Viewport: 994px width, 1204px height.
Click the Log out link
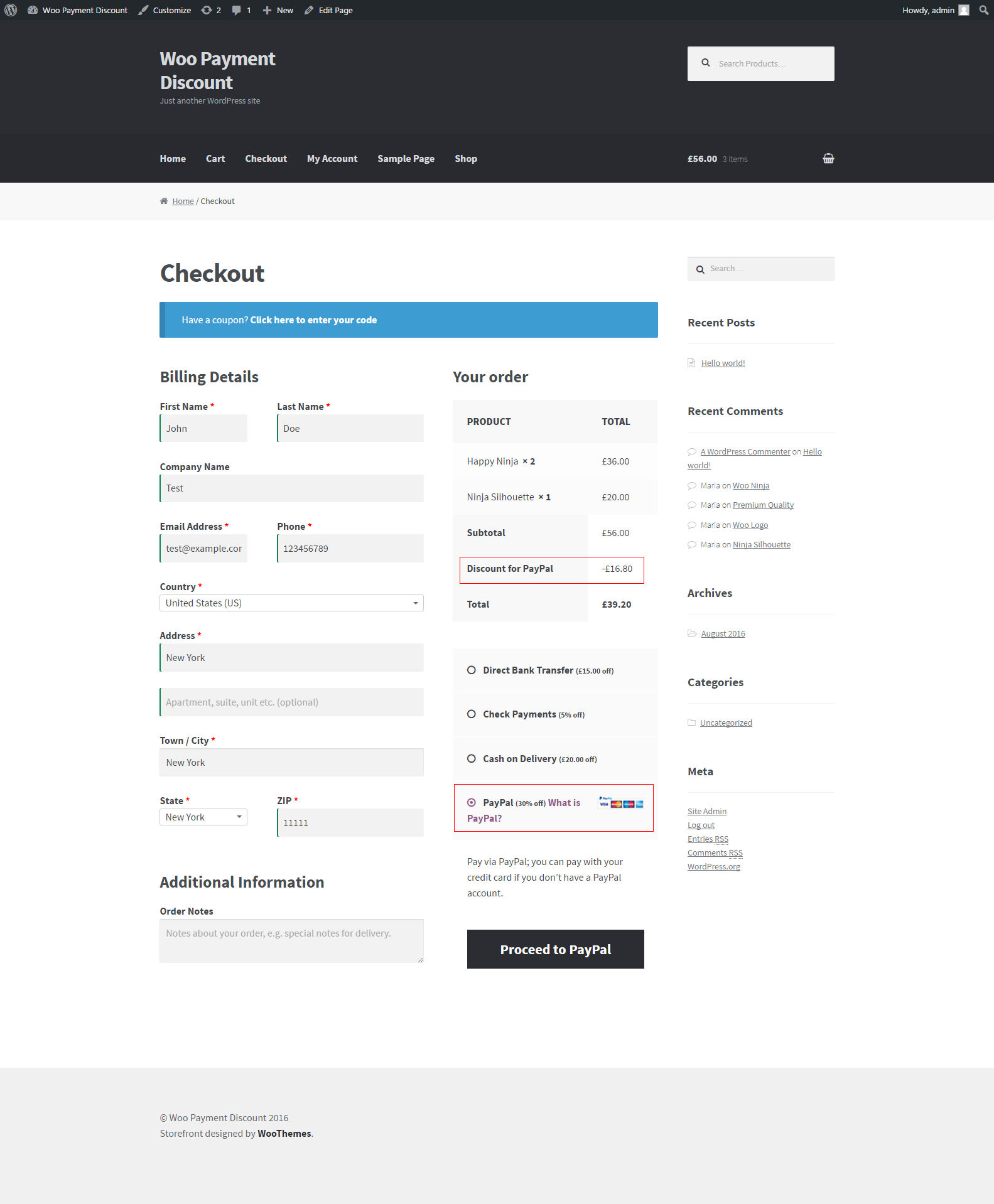pos(701,825)
